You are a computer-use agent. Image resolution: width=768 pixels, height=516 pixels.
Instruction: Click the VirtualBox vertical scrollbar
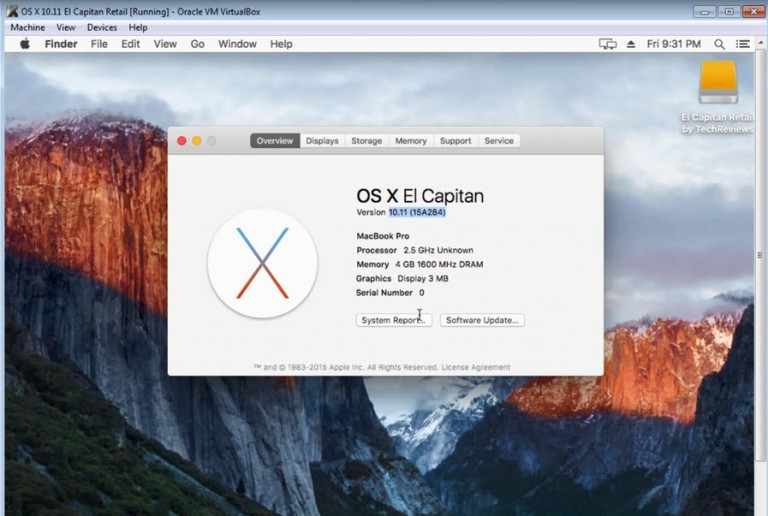[760, 255]
